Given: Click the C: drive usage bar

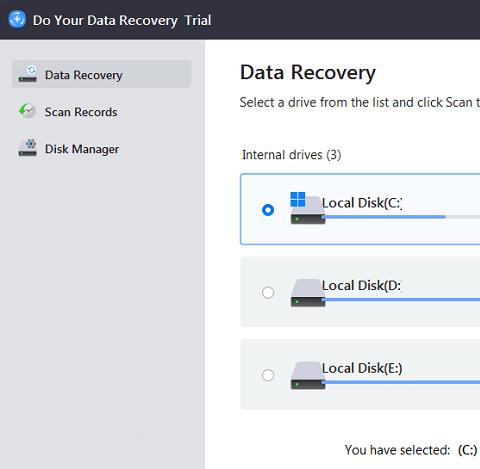Looking at the screenshot, I should (401, 217).
